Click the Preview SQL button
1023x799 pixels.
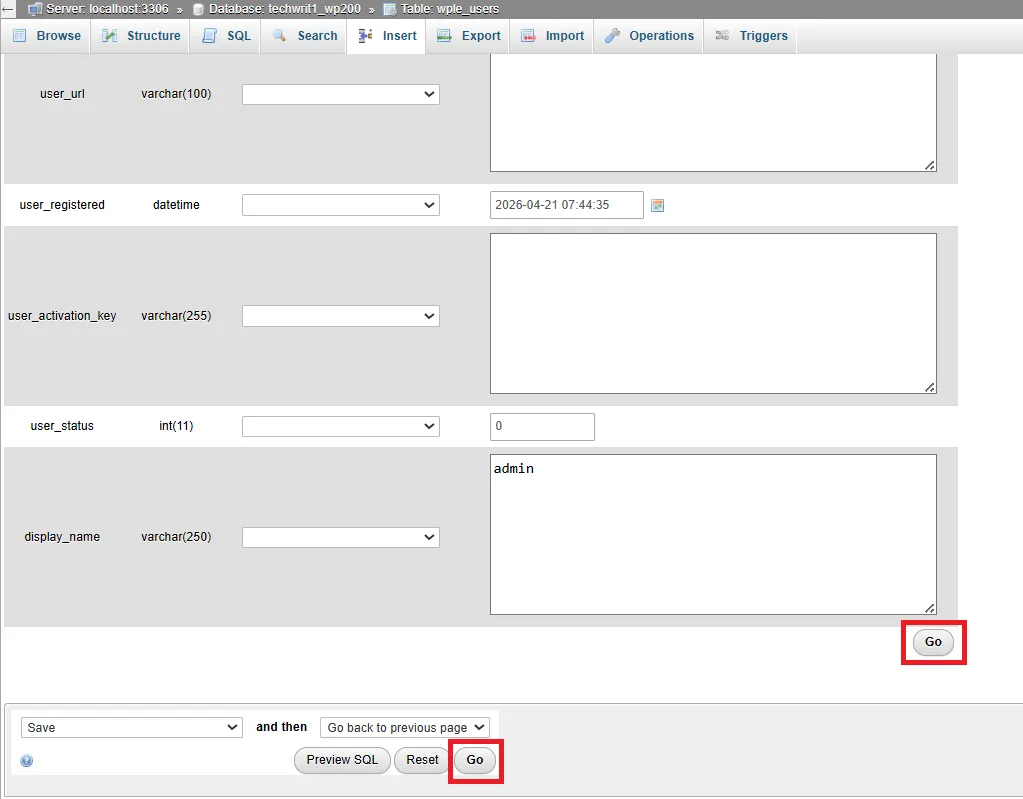click(x=342, y=760)
